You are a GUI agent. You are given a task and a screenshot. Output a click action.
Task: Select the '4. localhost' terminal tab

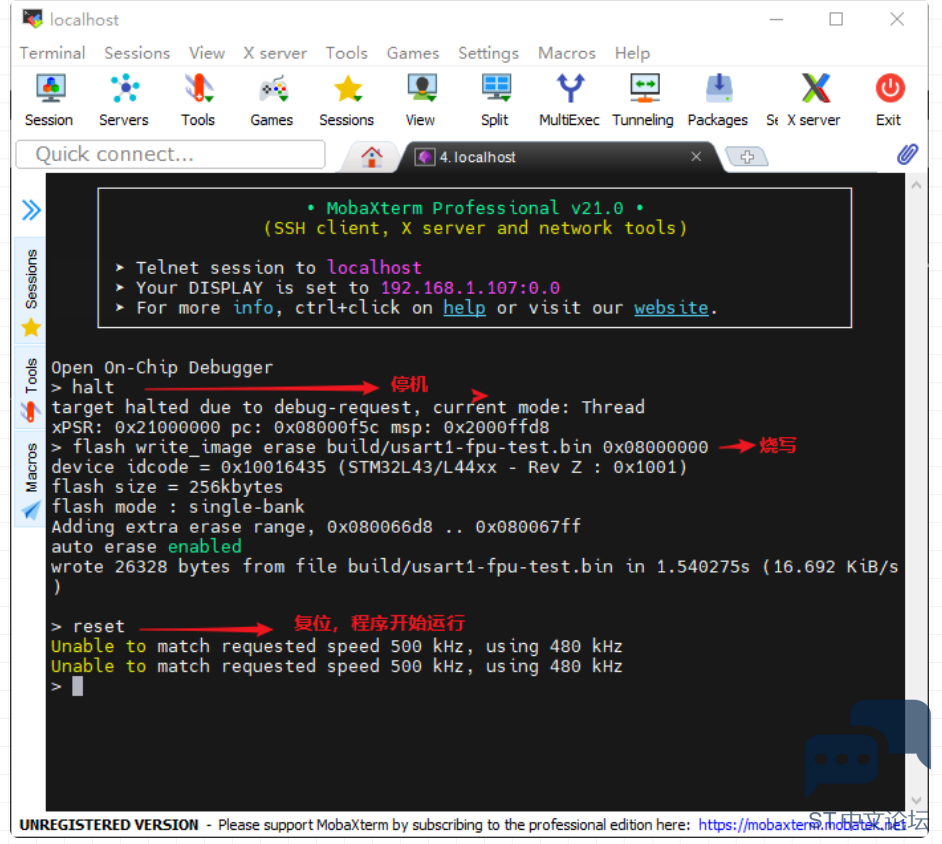[x=559, y=157]
